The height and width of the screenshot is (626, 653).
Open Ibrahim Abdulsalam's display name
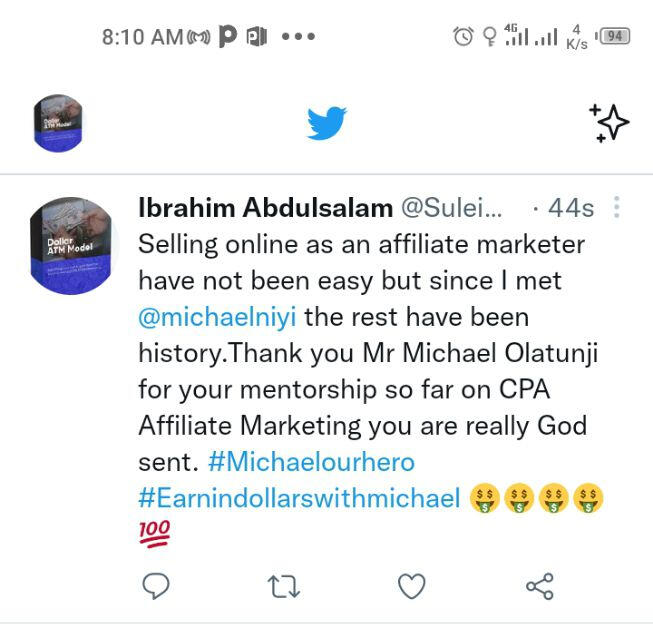pos(265,208)
